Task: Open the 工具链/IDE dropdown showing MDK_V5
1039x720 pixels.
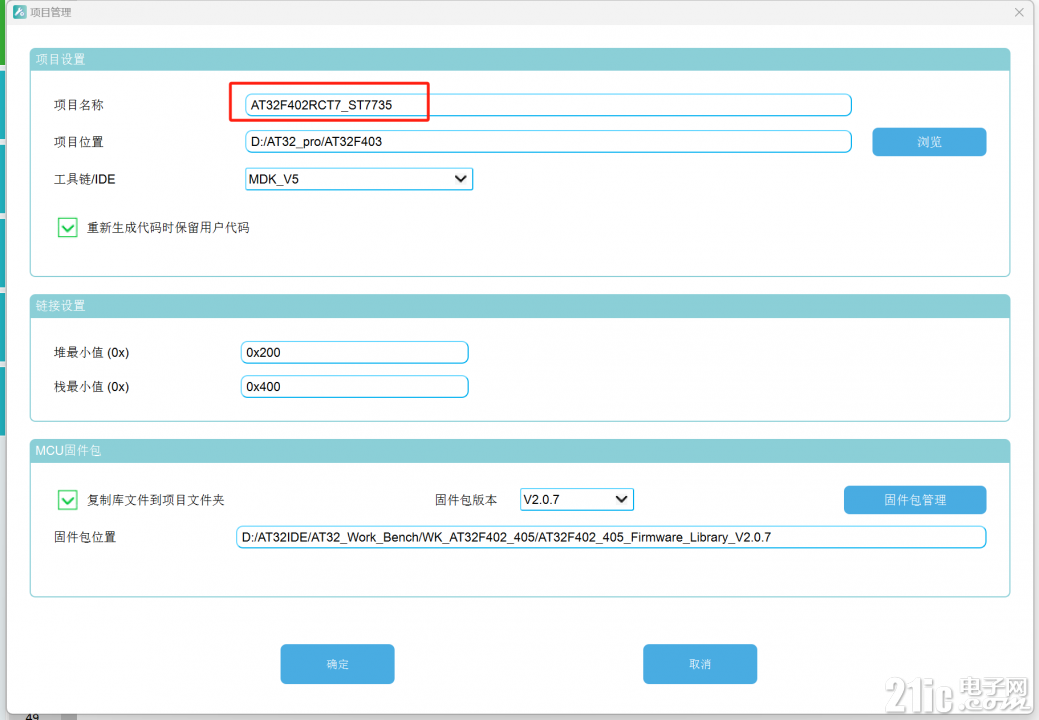Action: [x=358, y=179]
